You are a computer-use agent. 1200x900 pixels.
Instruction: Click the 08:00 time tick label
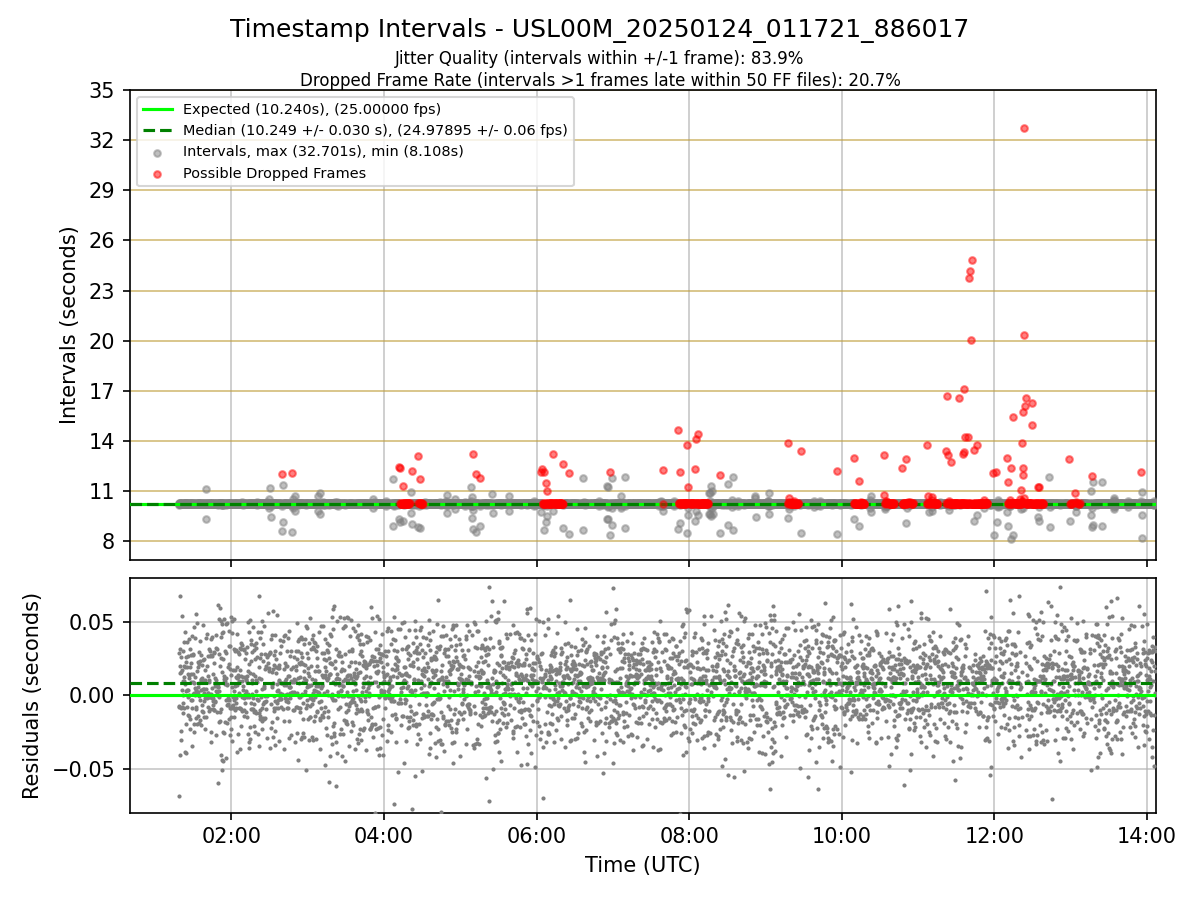[689, 835]
